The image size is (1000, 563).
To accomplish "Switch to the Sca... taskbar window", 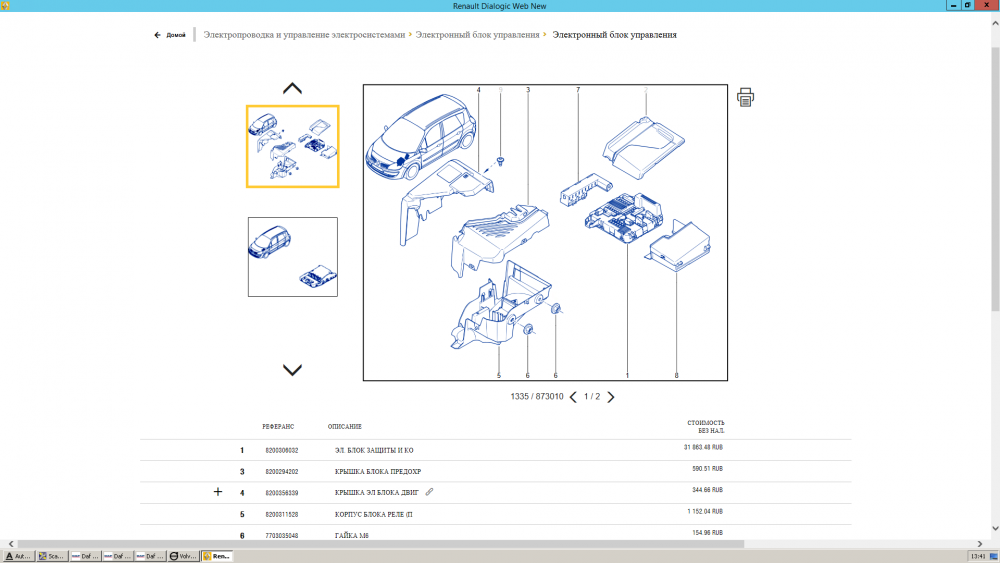I will tap(51, 556).
